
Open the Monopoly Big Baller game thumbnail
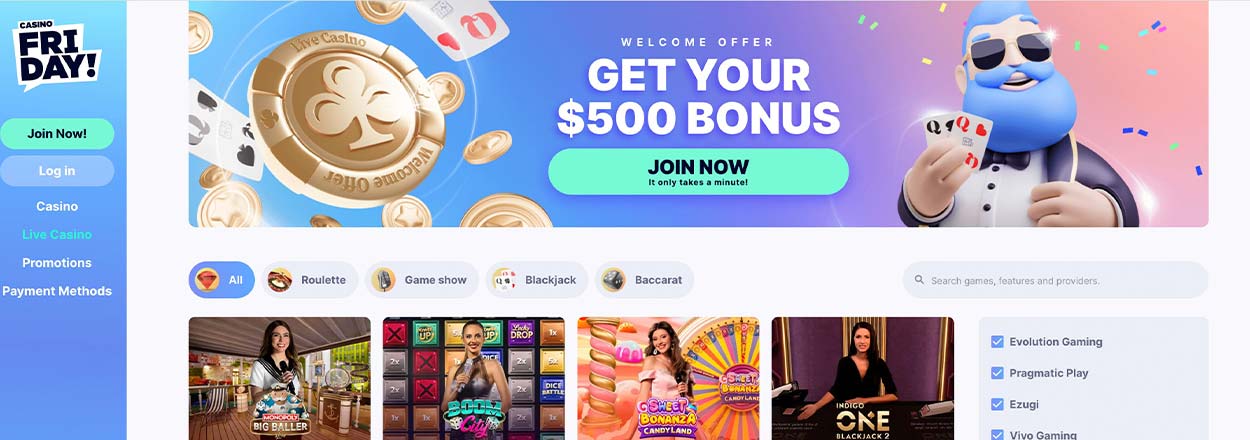[279, 378]
